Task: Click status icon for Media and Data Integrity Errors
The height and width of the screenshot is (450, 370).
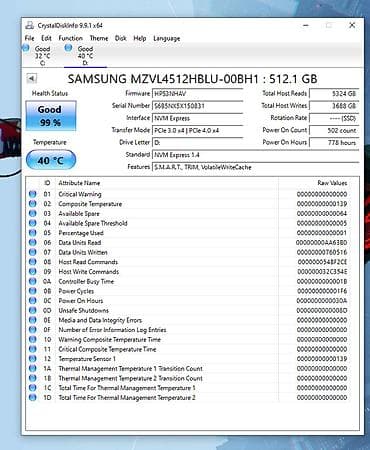Action: tap(32, 320)
